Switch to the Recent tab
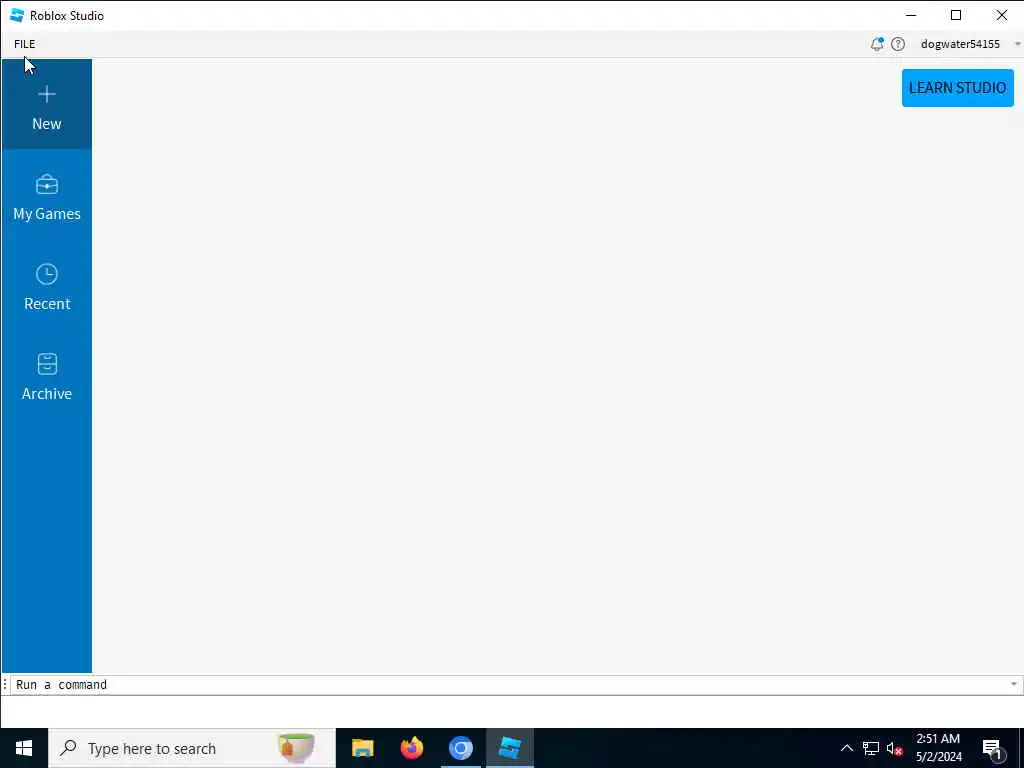The width and height of the screenshot is (1024, 768). [46, 285]
